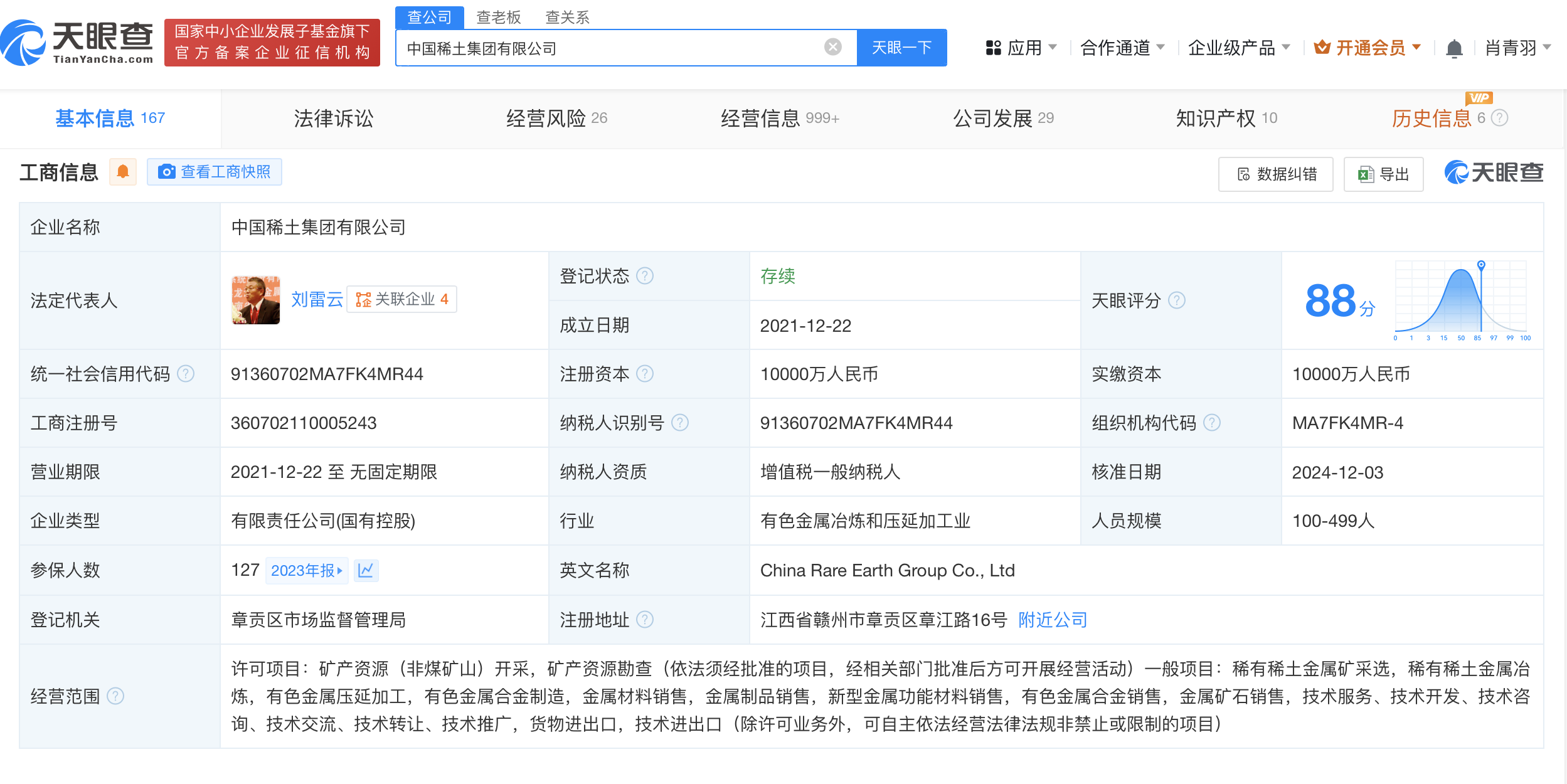Click the photo of 刘雷云

coord(255,300)
